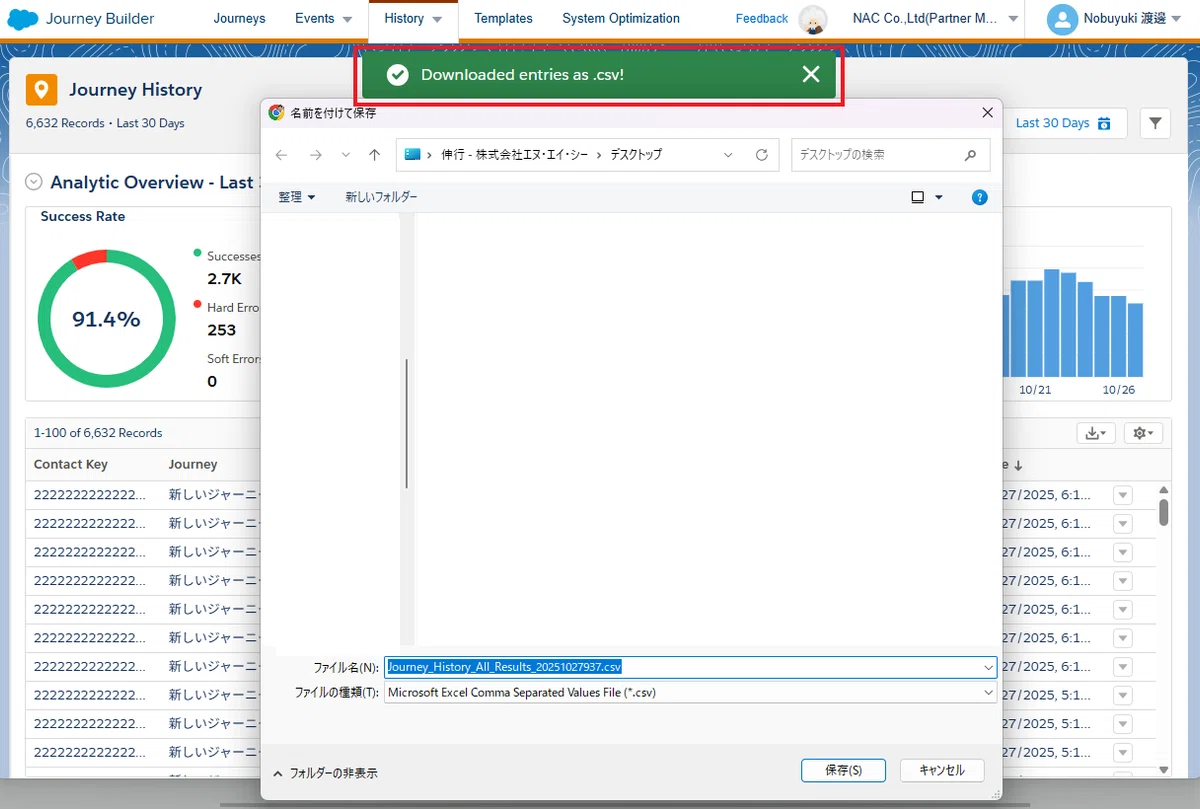Go forward in the save dialog

pos(316,155)
